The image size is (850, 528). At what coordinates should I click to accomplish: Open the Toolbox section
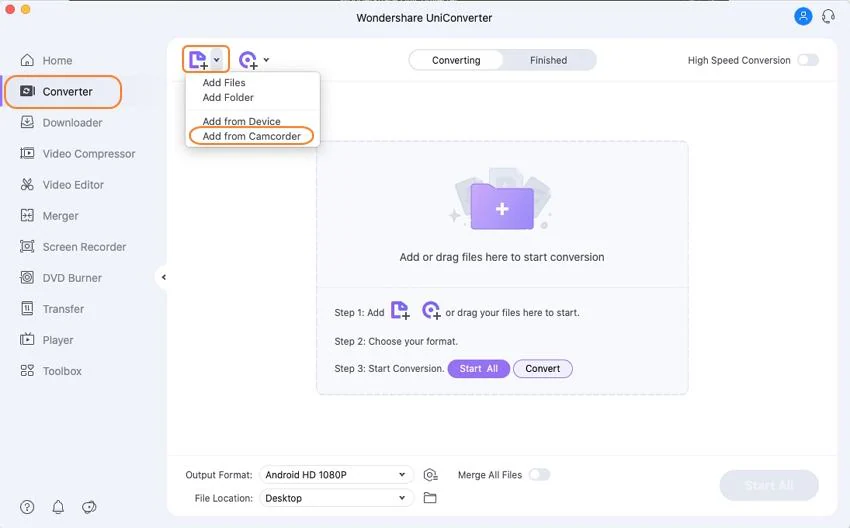(x=51, y=371)
